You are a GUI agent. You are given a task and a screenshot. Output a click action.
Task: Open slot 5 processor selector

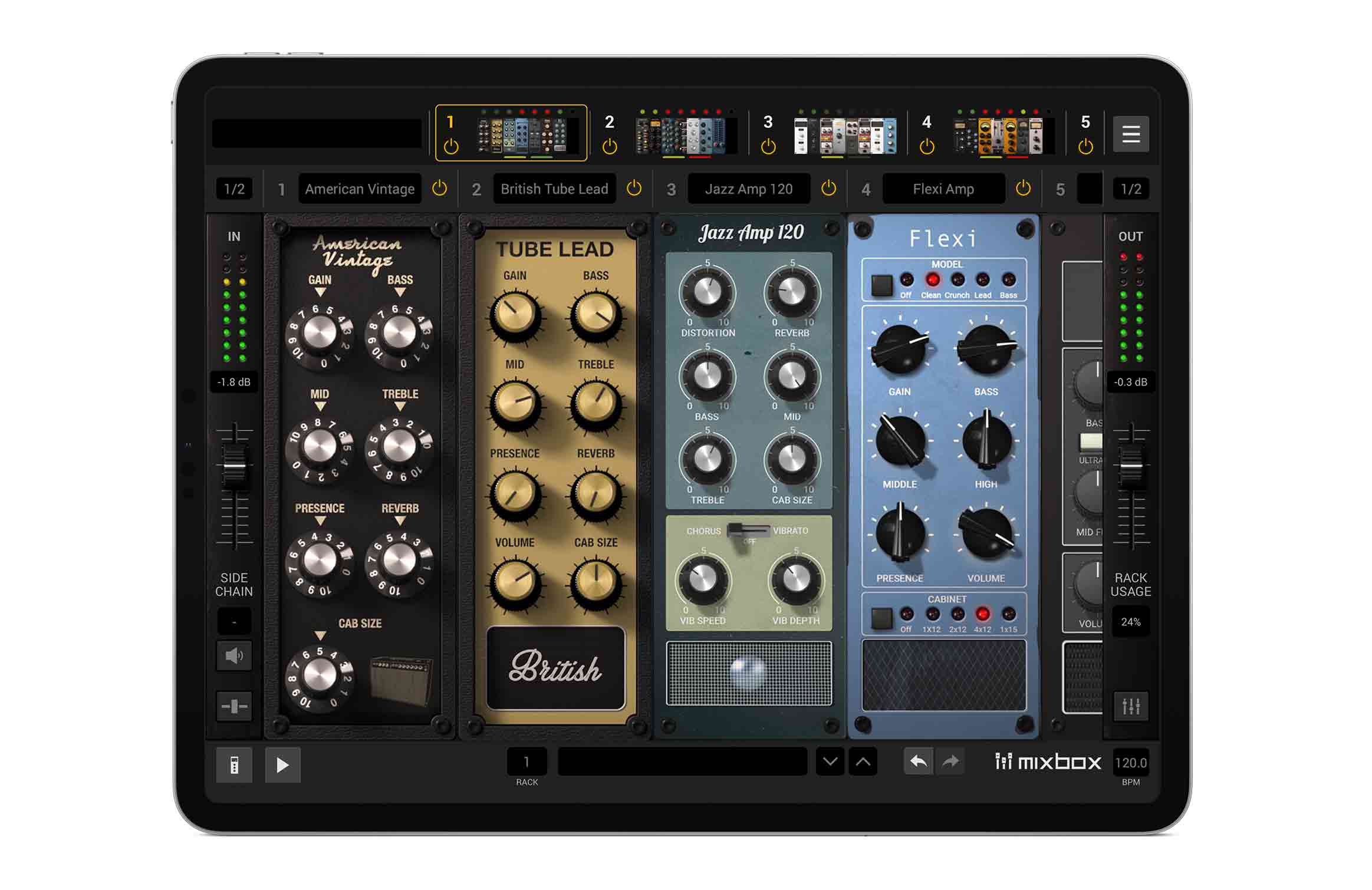(1090, 189)
